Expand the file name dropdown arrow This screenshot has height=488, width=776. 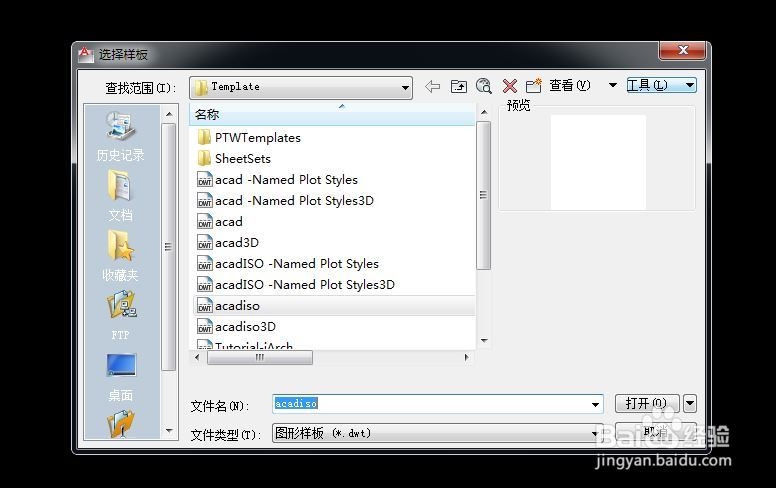pyautogui.click(x=595, y=404)
